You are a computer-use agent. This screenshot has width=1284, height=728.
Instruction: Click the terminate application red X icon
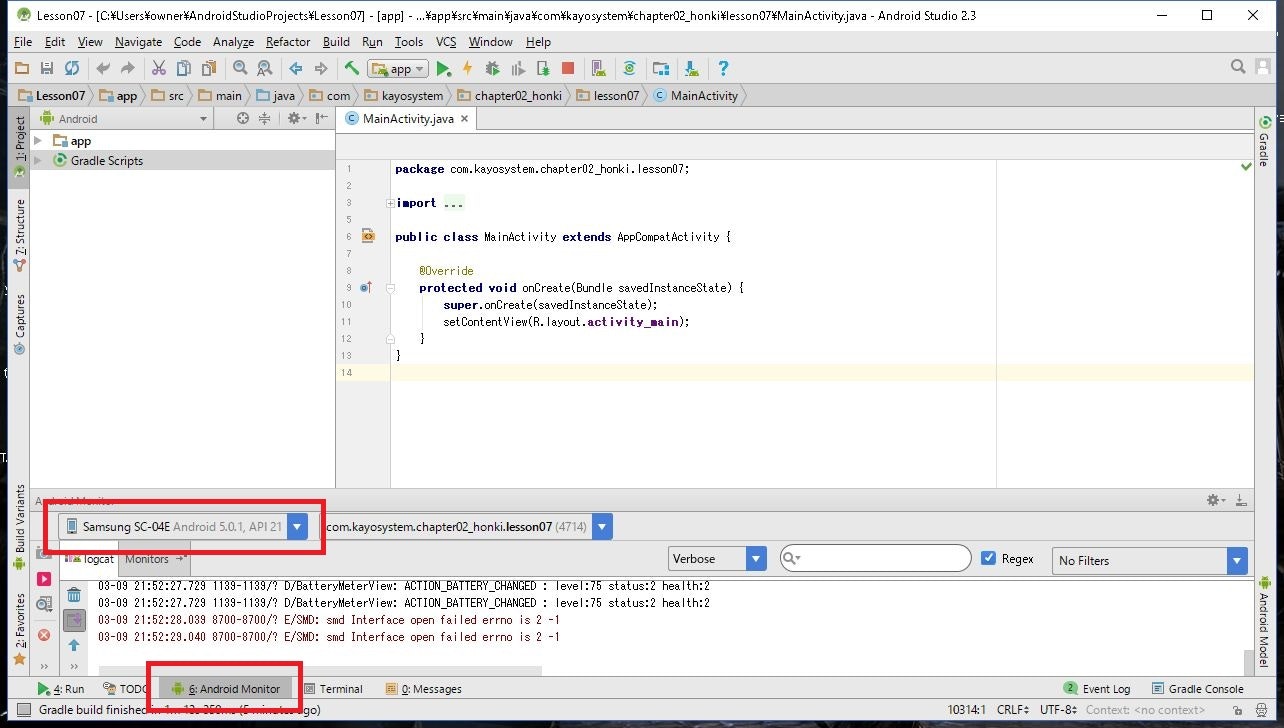coord(44,635)
